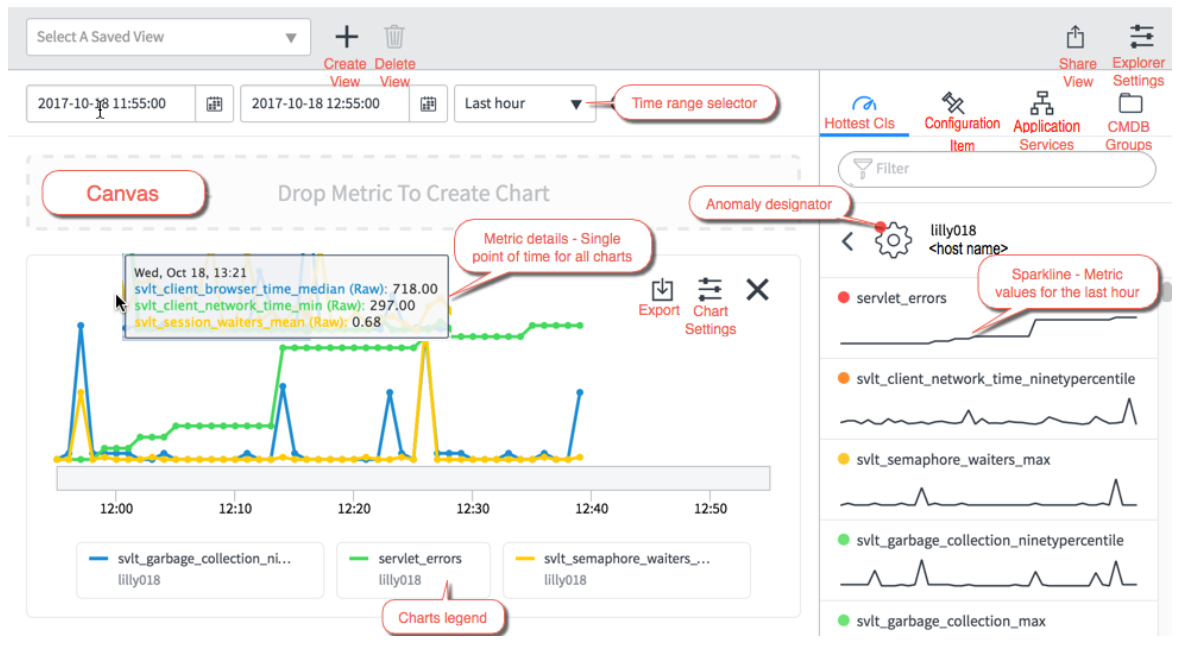
Task: Close the chart with X button
Action: click(757, 289)
